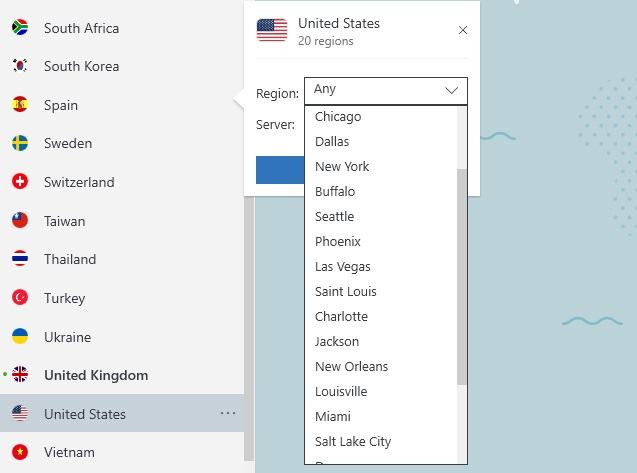Screen dimensions: 637x473
Task: Choose New York region
Action: 342,167
